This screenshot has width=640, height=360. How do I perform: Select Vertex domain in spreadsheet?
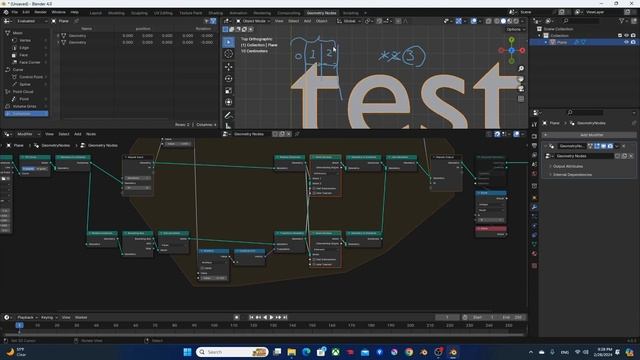tap(24, 40)
